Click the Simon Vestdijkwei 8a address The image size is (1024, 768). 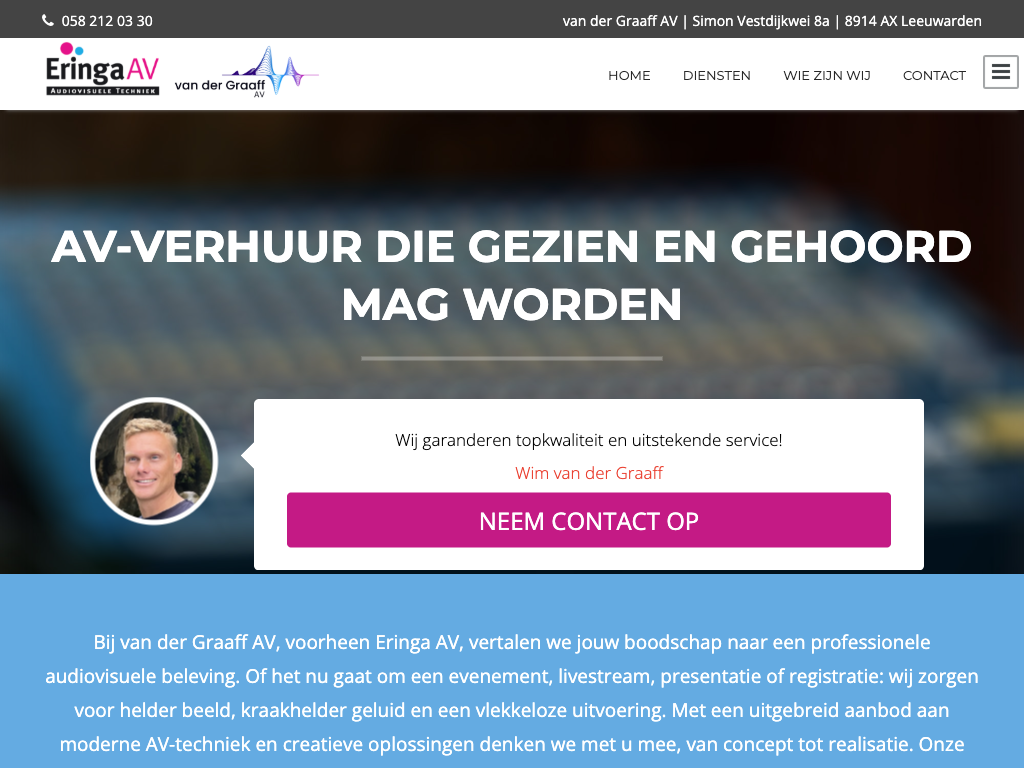[x=760, y=21]
